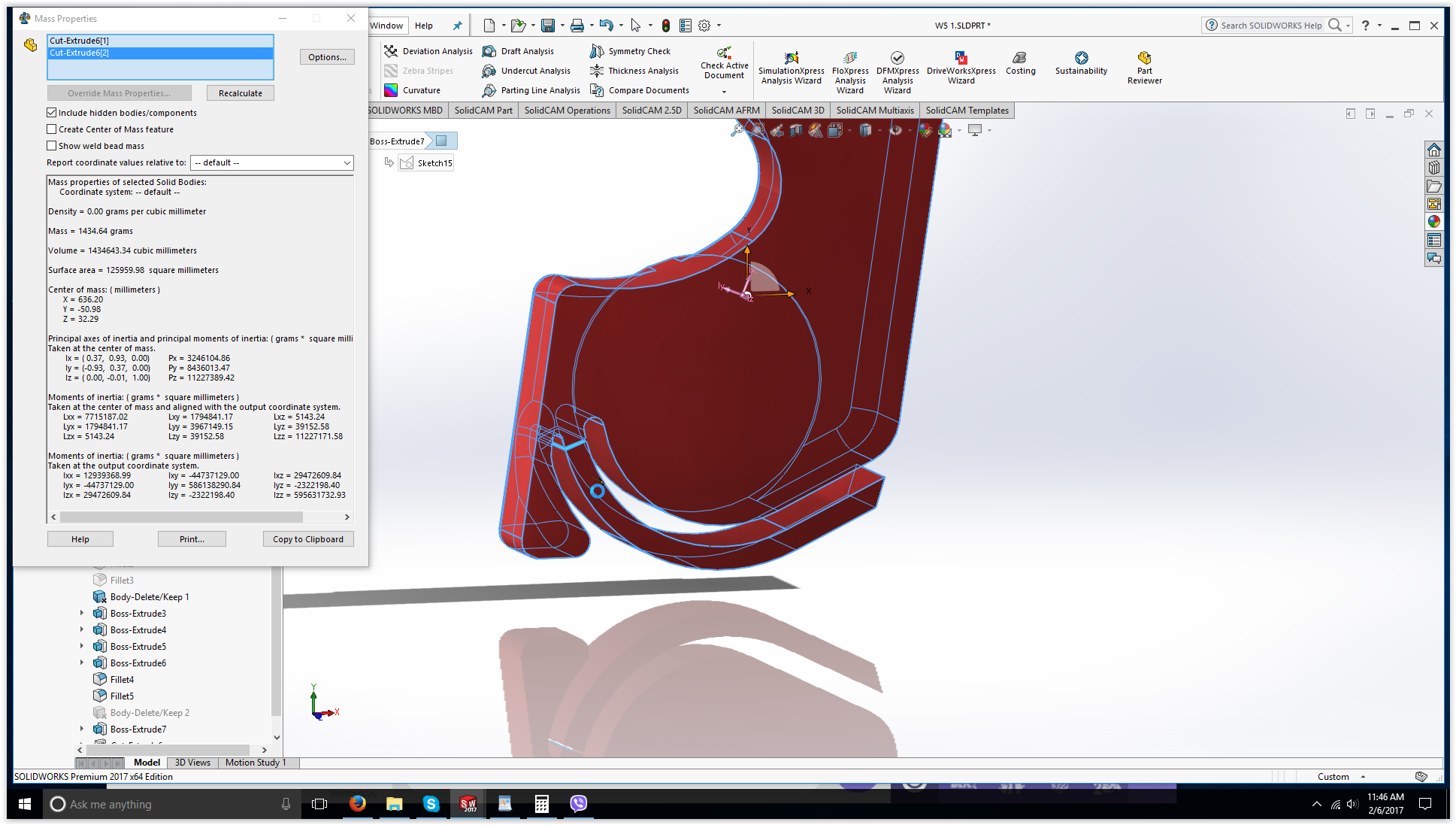Expand the Check Active Document dropdown
1456x825 pixels.
point(724,92)
